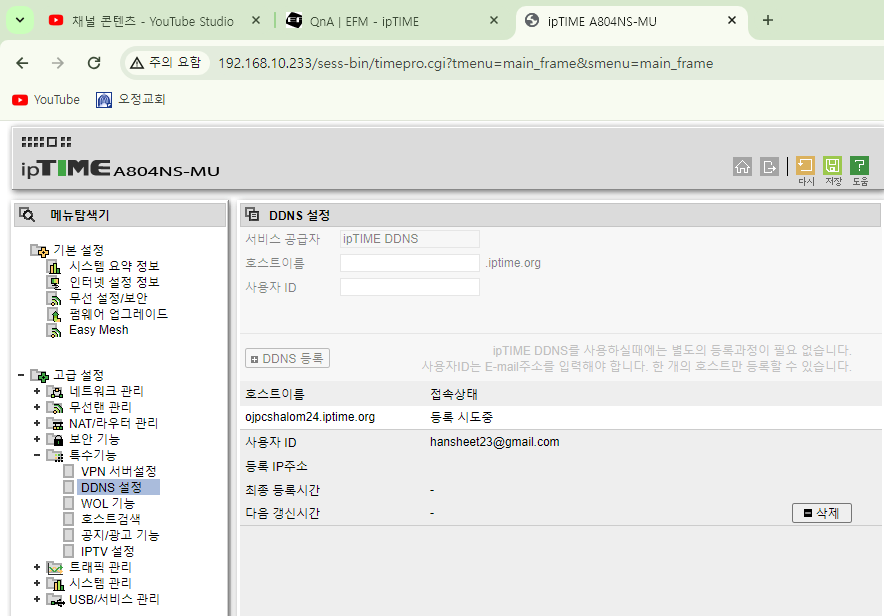The image size is (884, 616).
Task: Open VPN 서버설정 menu item
Action: click(118, 471)
